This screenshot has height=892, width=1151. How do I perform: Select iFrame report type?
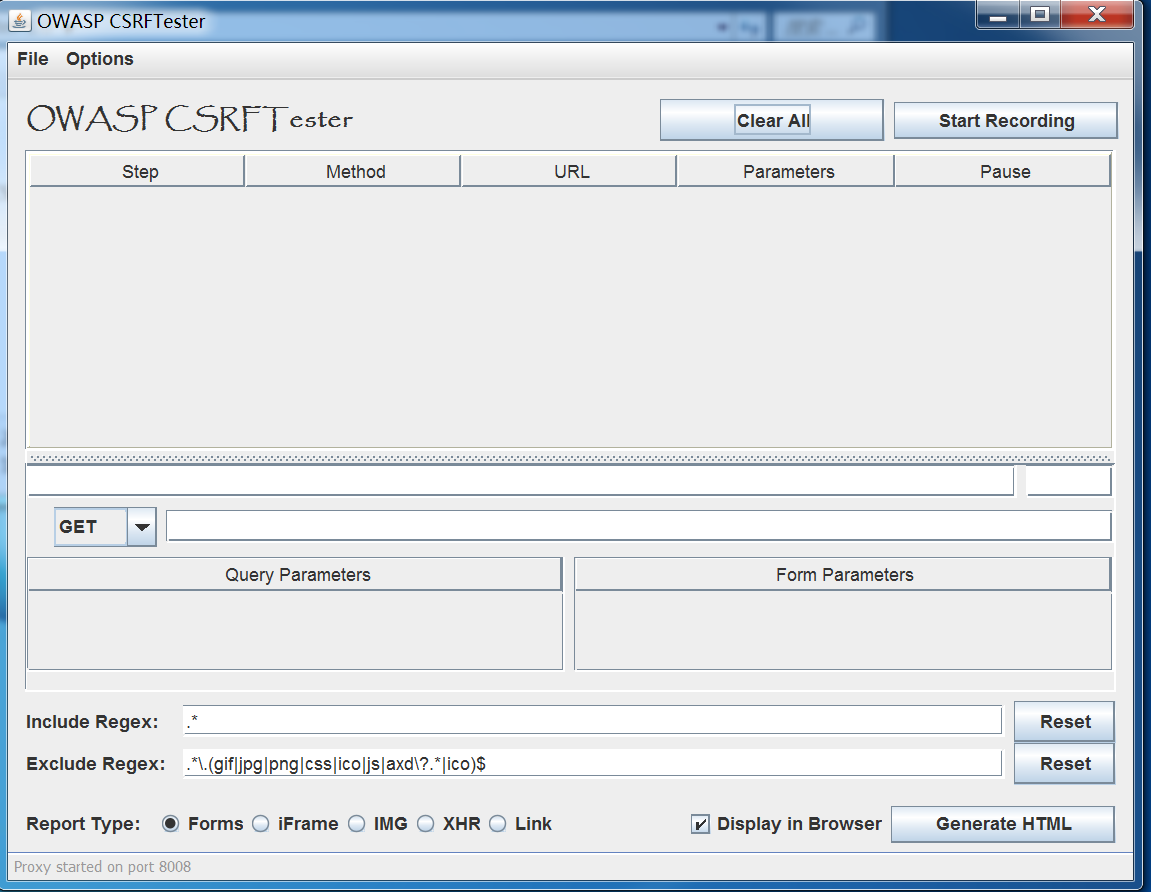point(261,824)
